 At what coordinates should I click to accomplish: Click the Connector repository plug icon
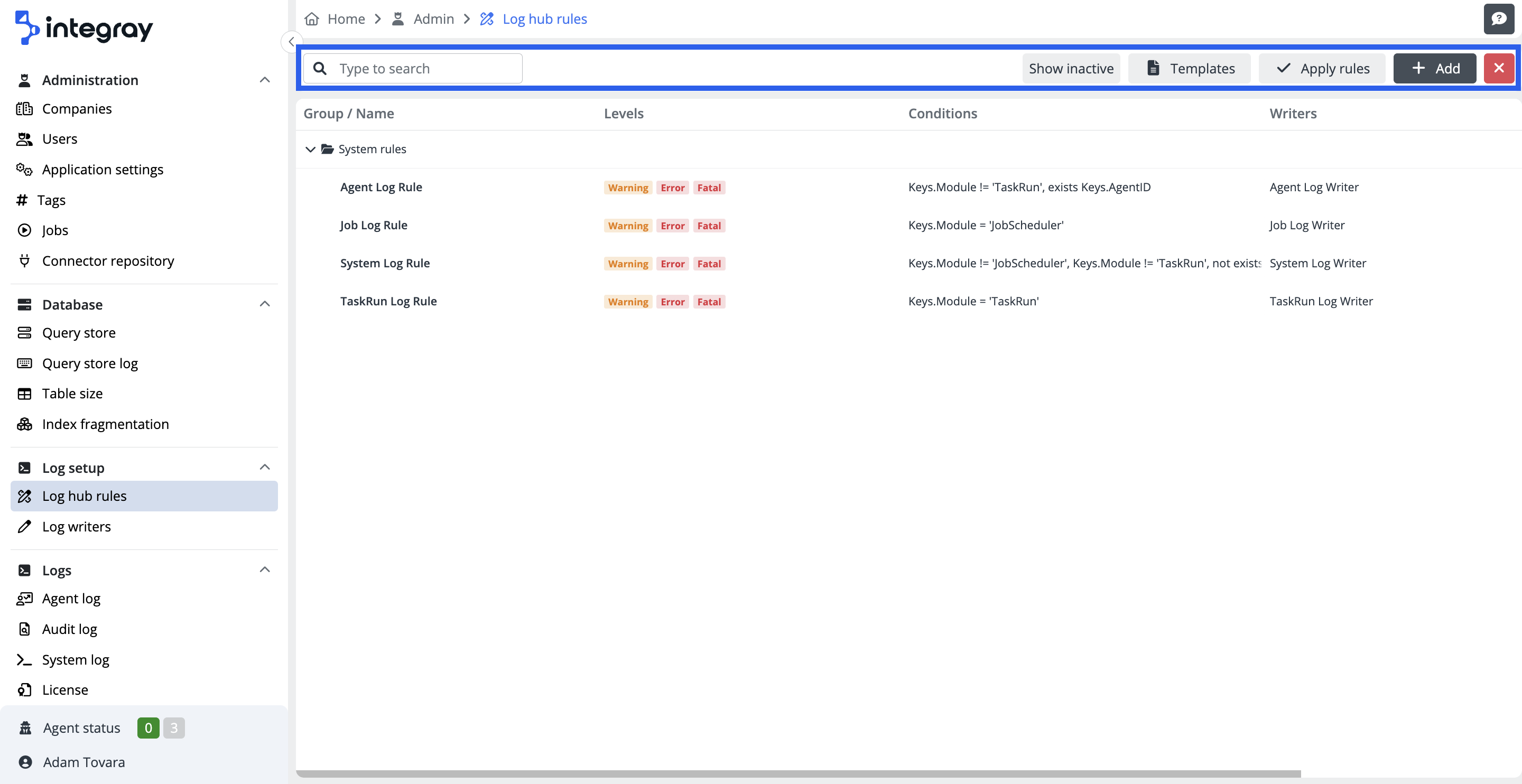[24, 260]
